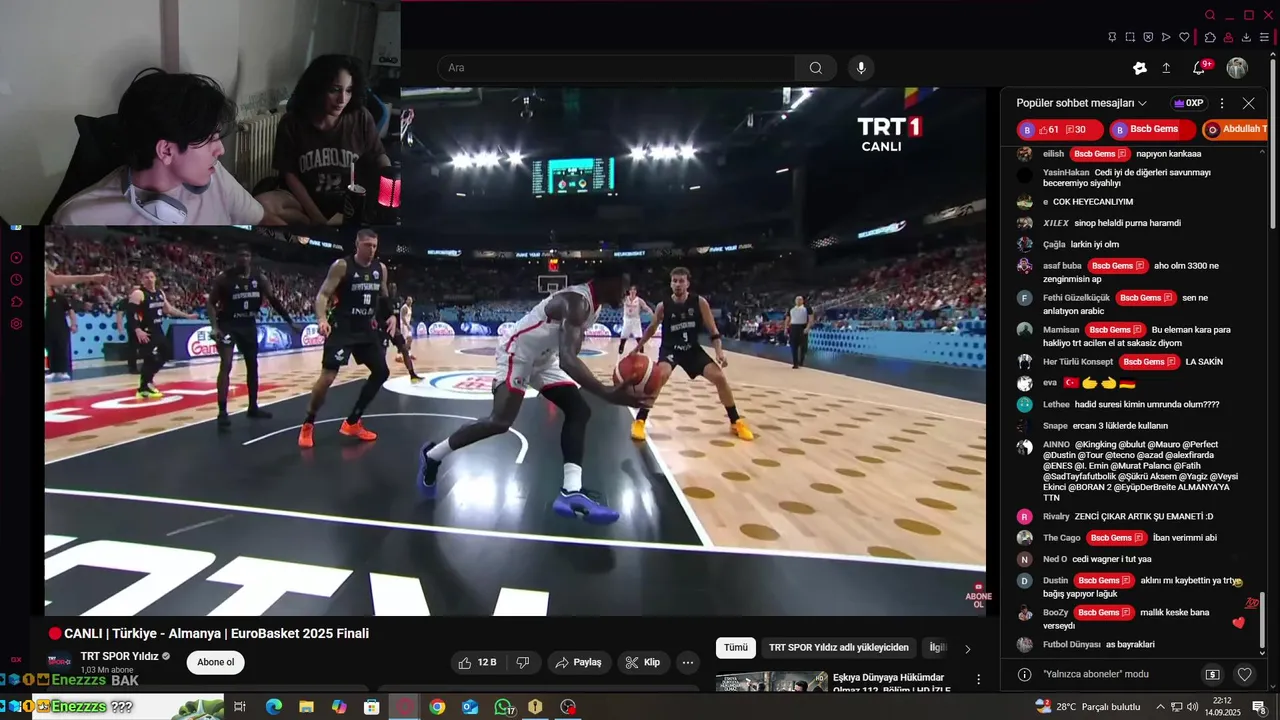The height and width of the screenshot is (720, 1280).
Task: Click the Klip scissors button
Action: click(643, 662)
